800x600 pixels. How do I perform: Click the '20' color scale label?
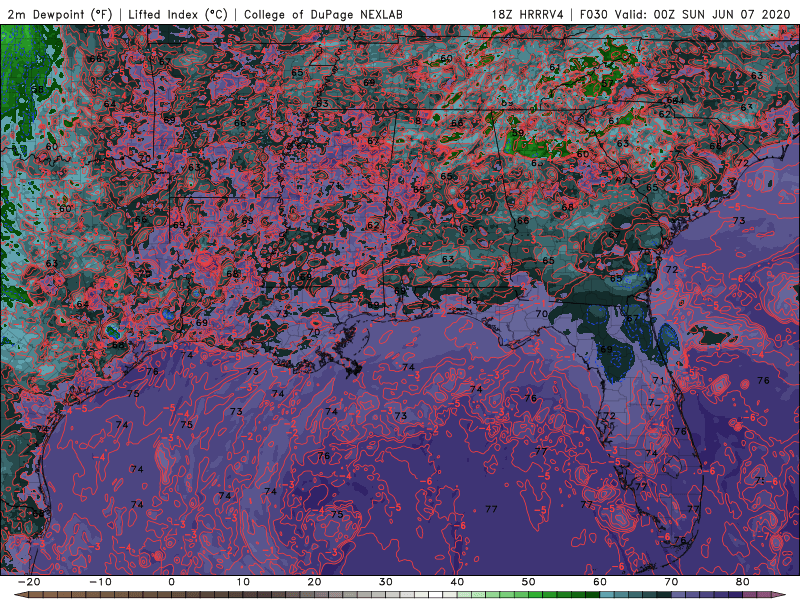pyautogui.click(x=314, y=582)
